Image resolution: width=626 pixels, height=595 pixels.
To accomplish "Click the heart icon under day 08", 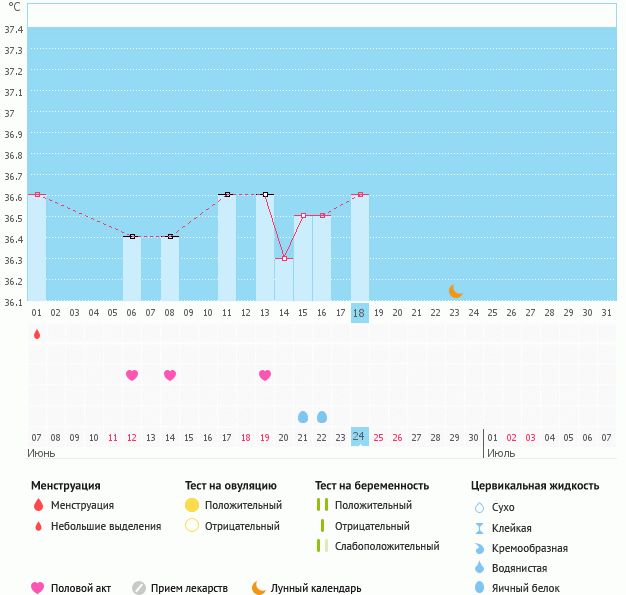I will pos(170,375).
